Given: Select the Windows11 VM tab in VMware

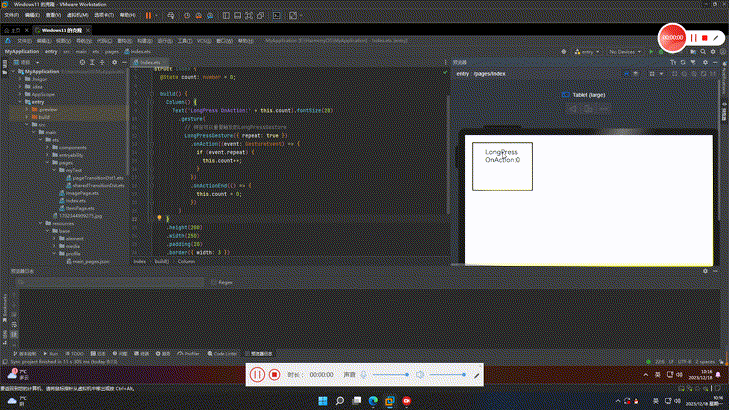Looking at the screenshot, I should 60,31.
